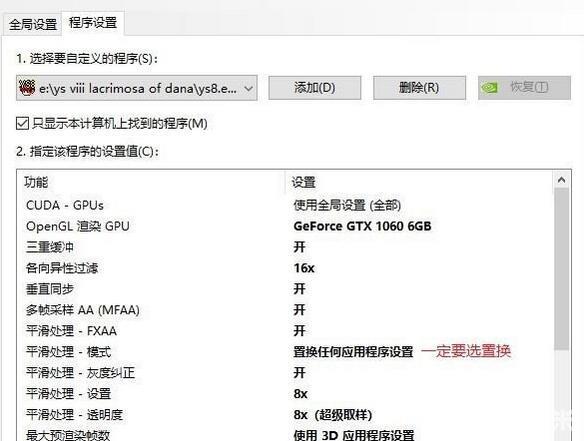
Task: Switch to the 全局设置 tab
Action: [x=32, y=25]
